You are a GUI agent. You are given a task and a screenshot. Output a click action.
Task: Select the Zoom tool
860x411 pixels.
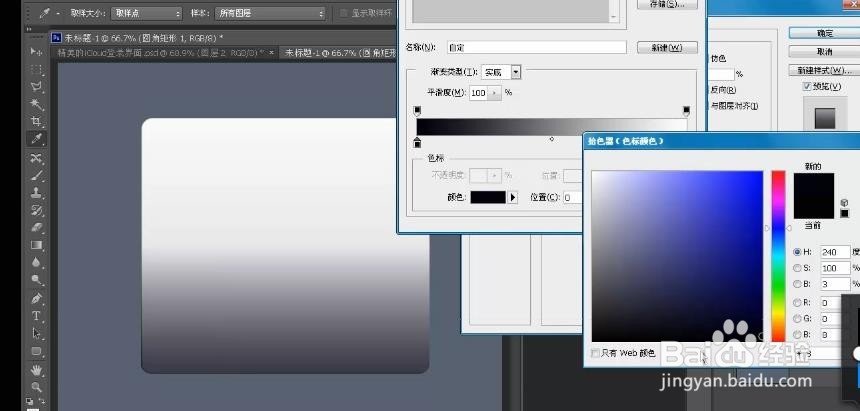pyautogui.click(x=36, y=387)
